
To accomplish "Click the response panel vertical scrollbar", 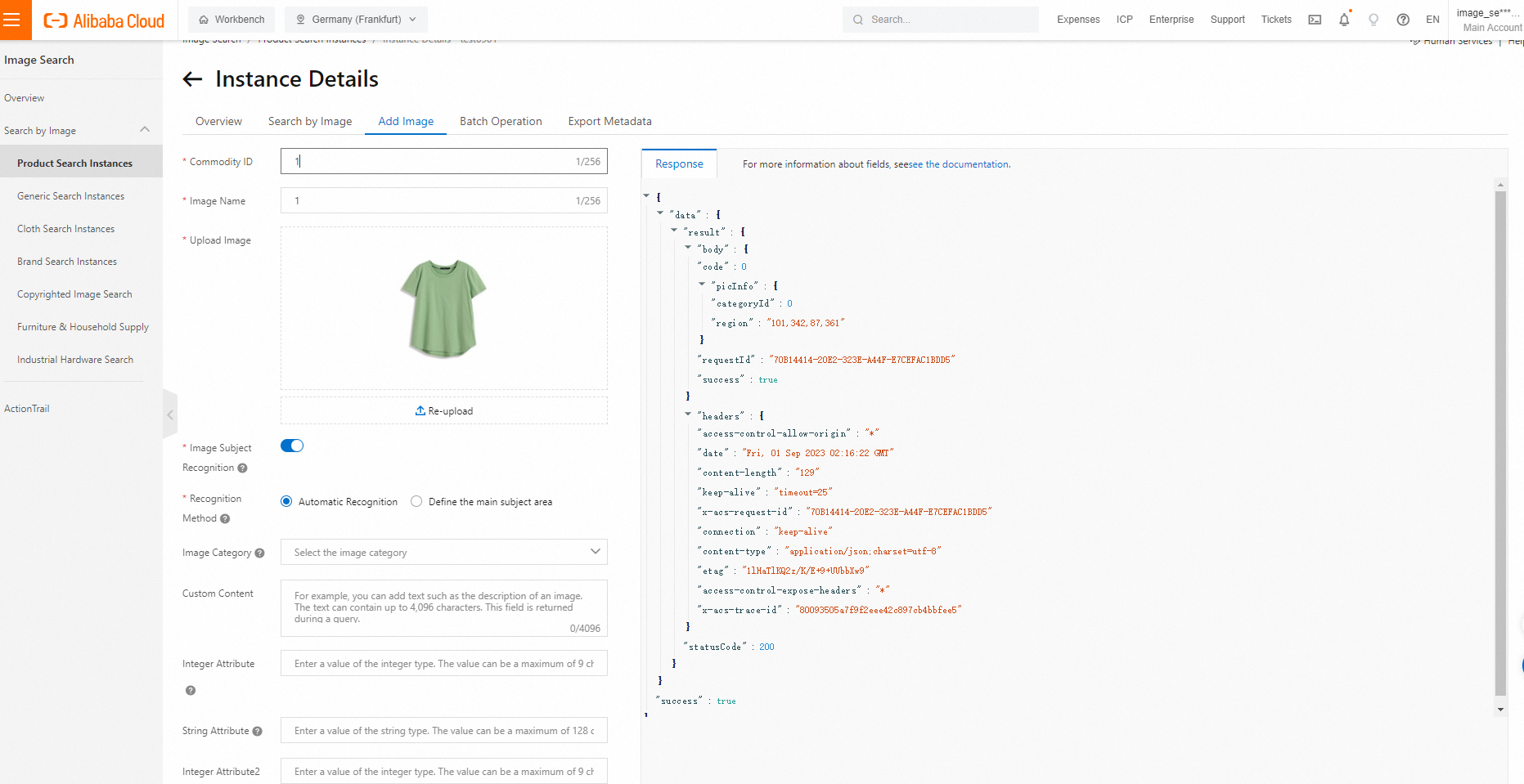I will [1499, 441].
